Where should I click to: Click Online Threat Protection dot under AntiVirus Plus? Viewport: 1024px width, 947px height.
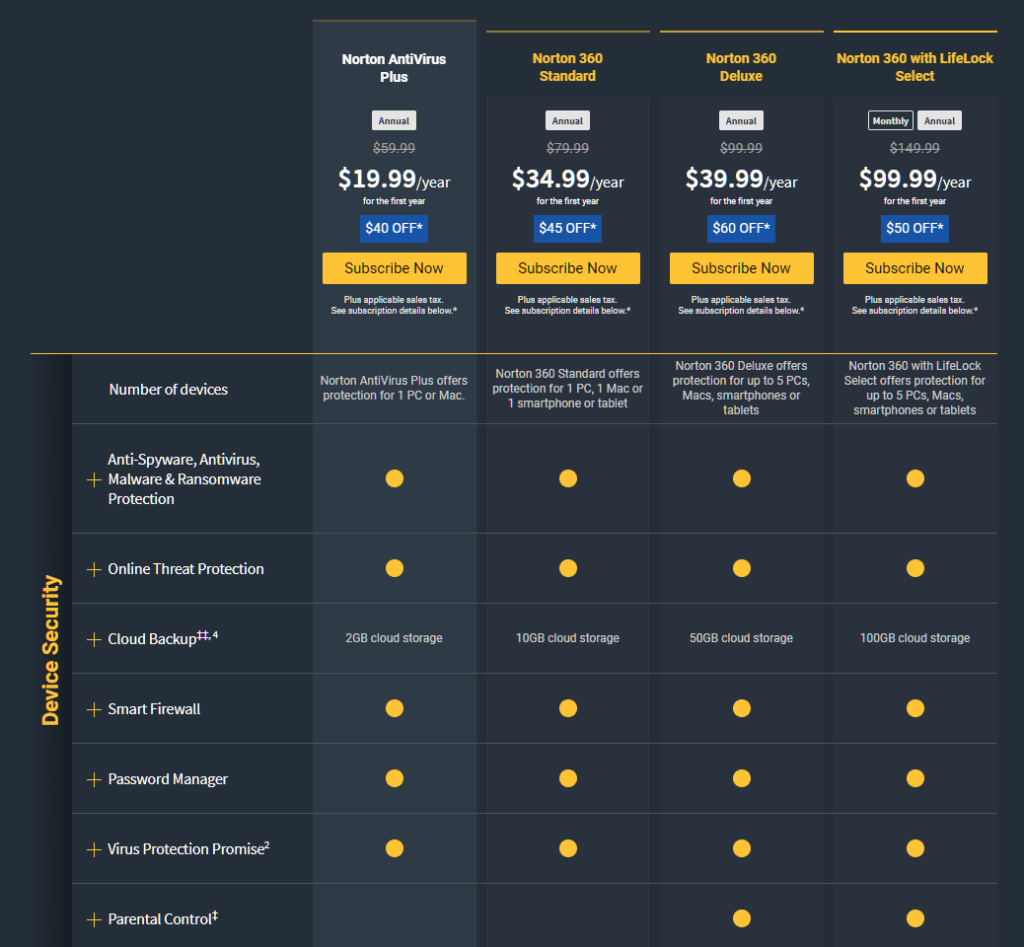click(394, 568)
